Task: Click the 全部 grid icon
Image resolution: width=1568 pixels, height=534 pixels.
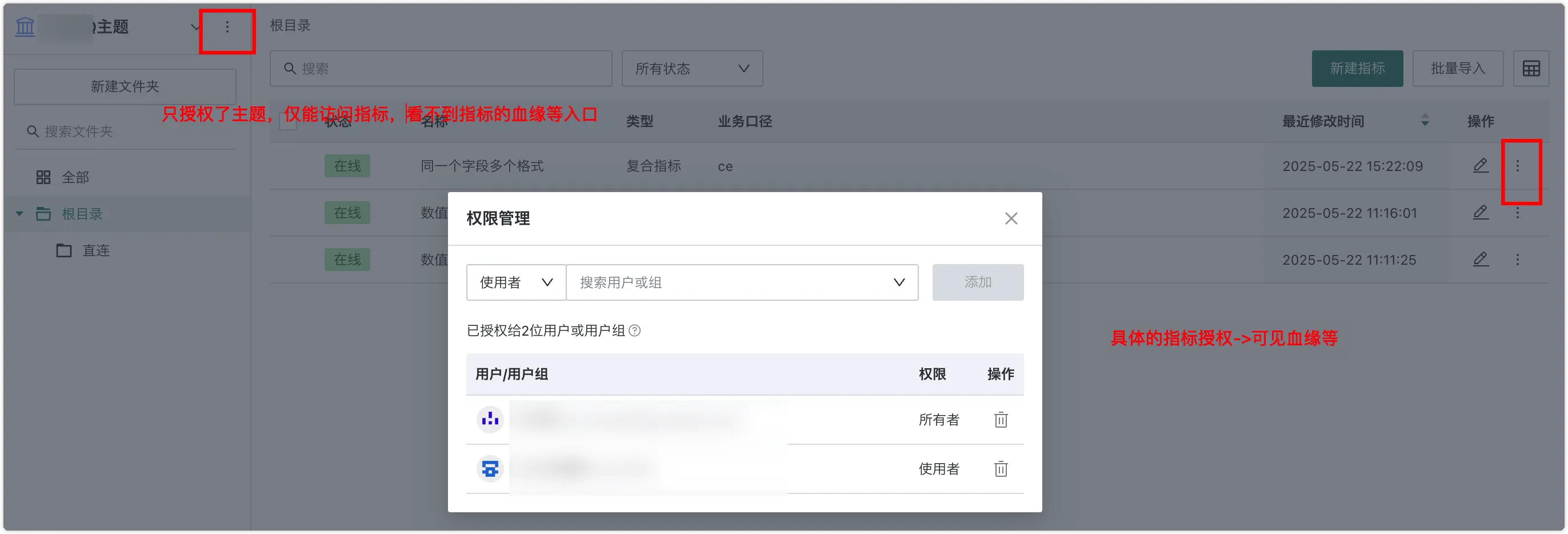Action: point(43,178)
